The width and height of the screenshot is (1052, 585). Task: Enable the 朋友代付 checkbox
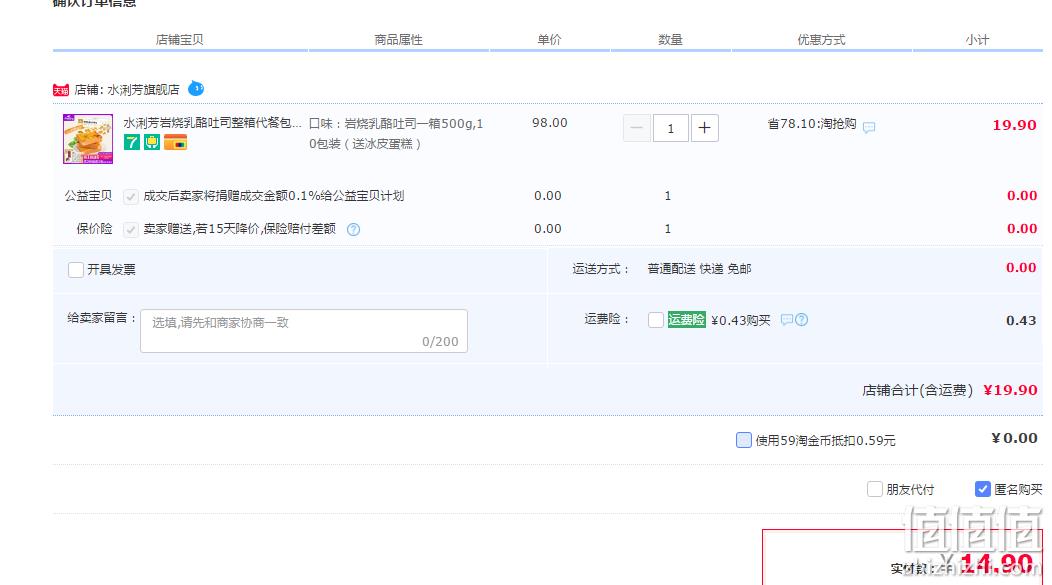pos(875,489)
